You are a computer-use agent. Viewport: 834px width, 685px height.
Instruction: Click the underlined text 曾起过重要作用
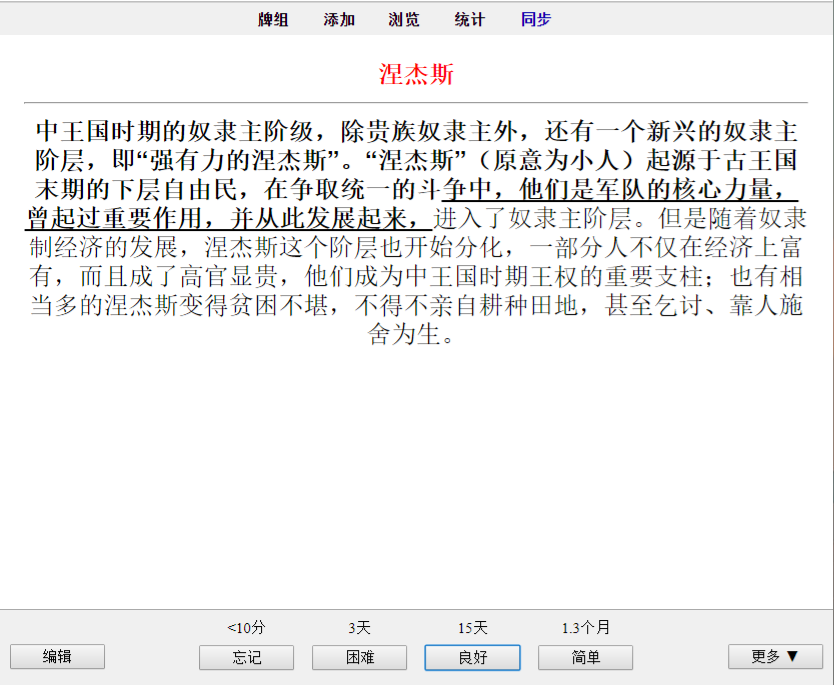pos(115,218)
